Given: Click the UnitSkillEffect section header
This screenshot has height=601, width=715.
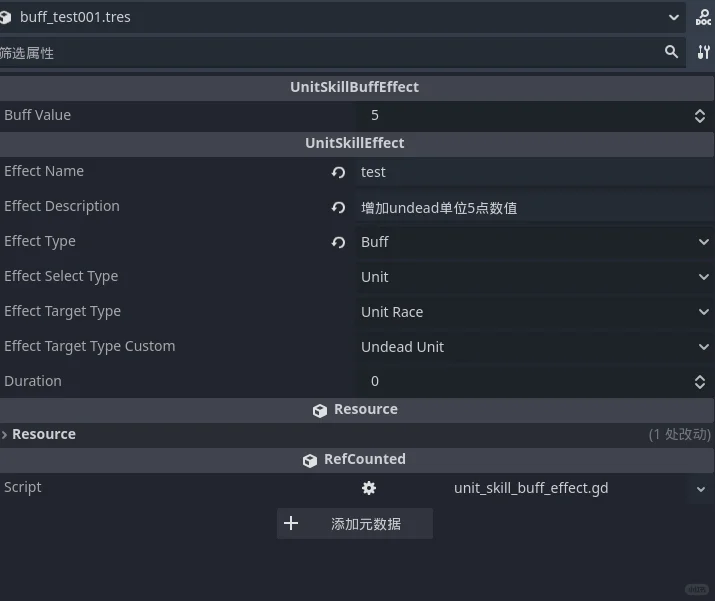Looking at the screenshot, I should click(357, 143).
